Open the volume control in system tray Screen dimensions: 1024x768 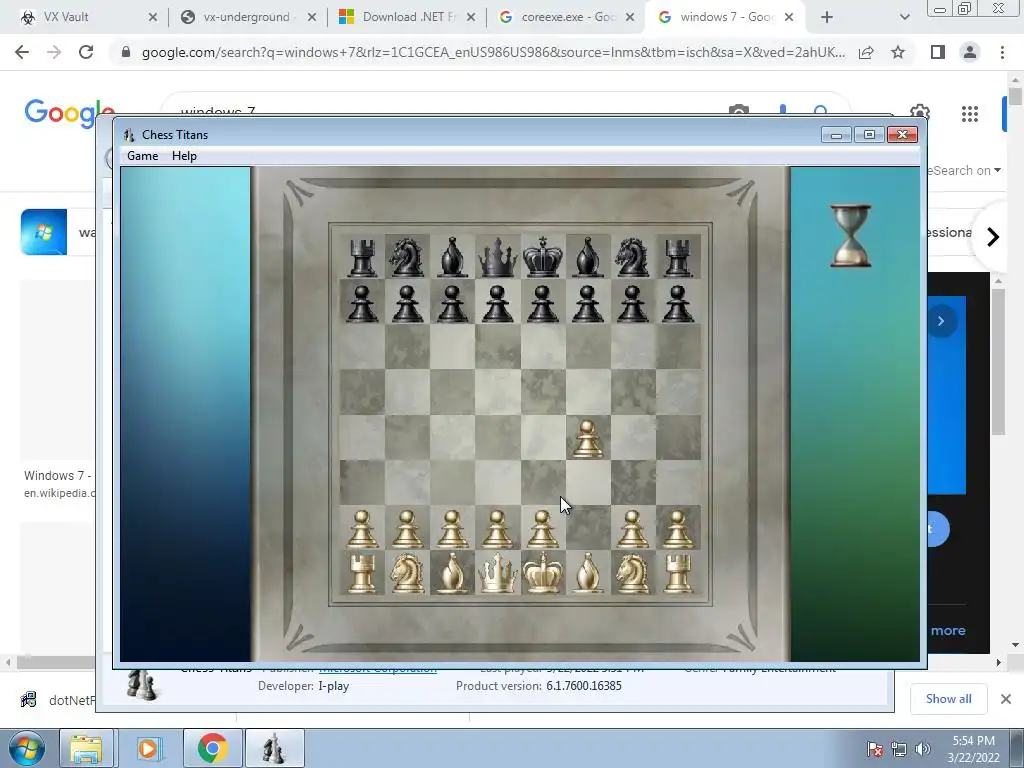(922, 749)
